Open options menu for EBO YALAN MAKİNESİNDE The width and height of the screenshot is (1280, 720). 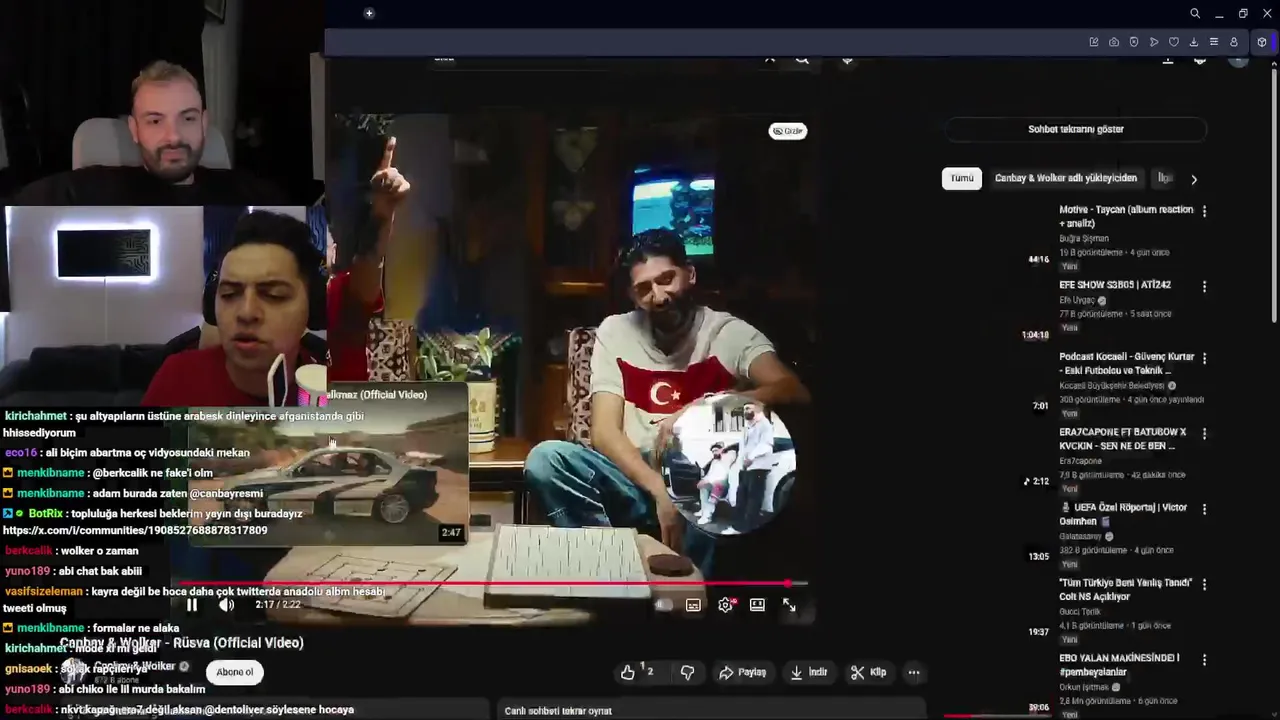click(x=1204, y=660)
